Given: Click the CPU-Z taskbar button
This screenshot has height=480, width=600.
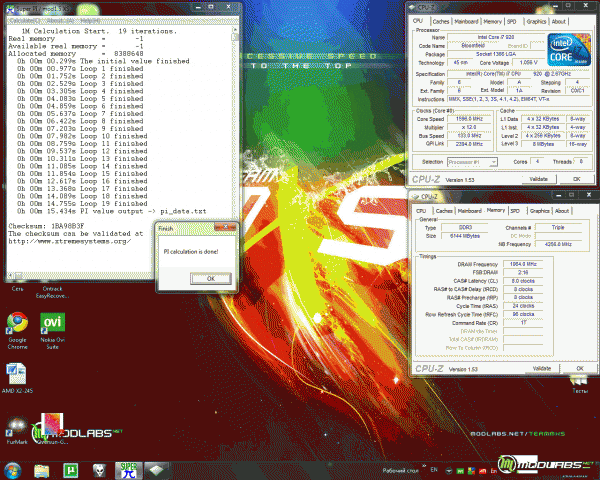Looking at the screenshot, I should [156, 470].
